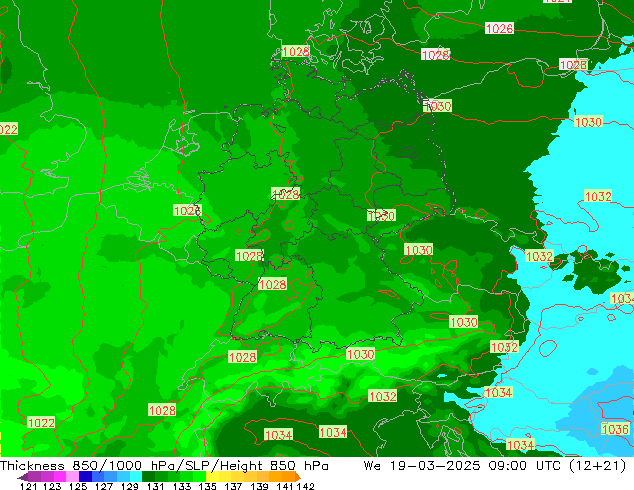
Task: Click the time text 09:00 UTC
Action: (526, 466)
